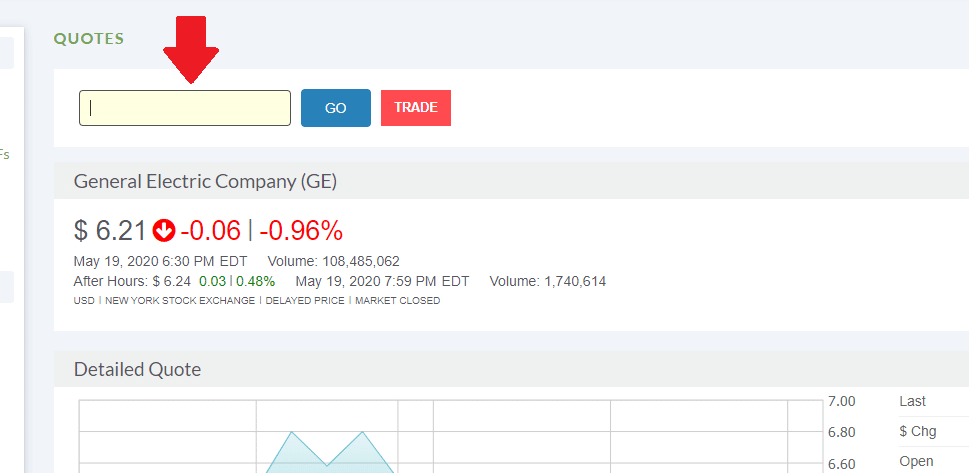Open the Detailed Quote section header
Screen dimensions: 969x473
pyautogui.click(x=137, y=370)
